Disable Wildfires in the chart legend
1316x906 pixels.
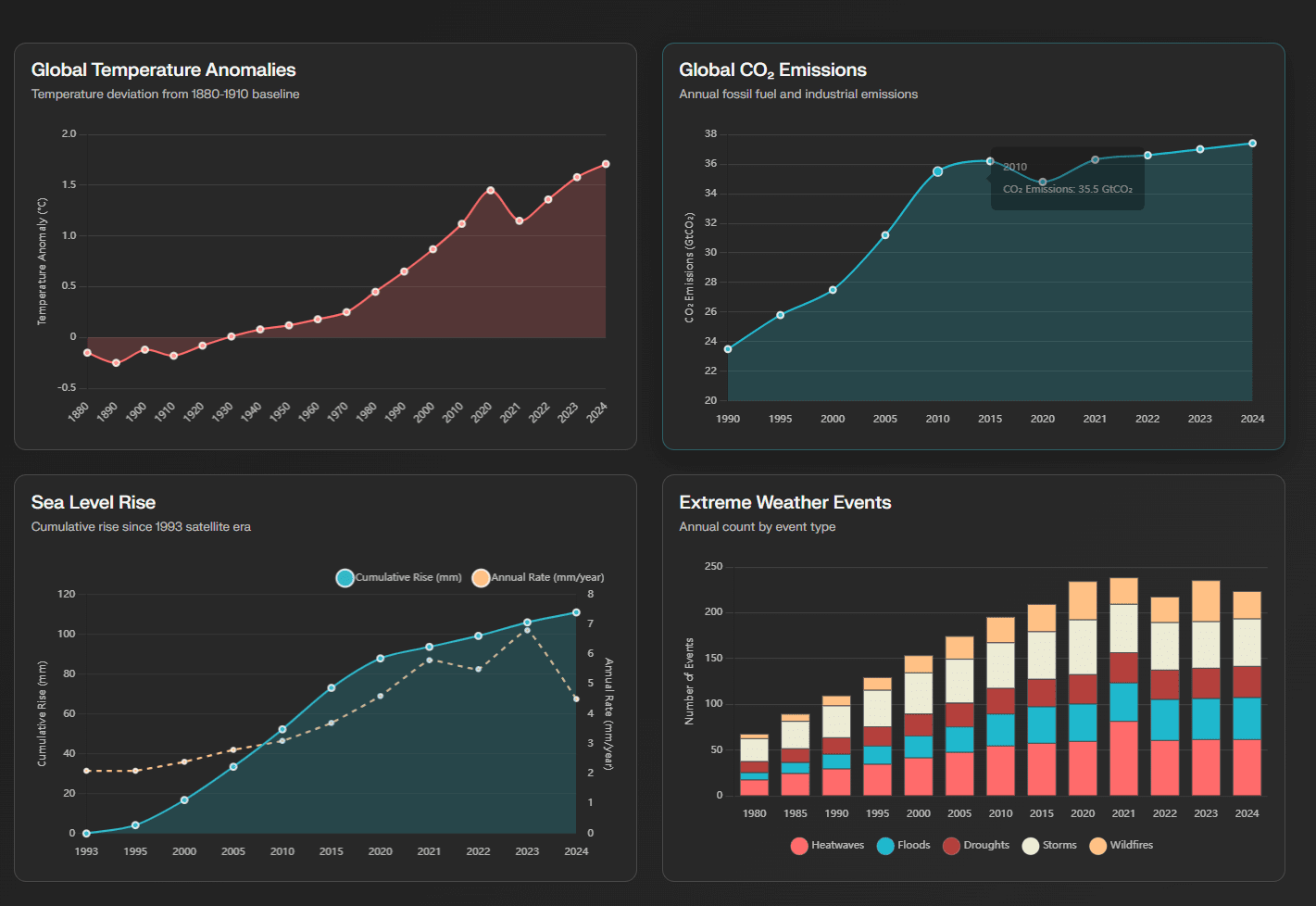pyautogui.click(x=1122, y=846)
